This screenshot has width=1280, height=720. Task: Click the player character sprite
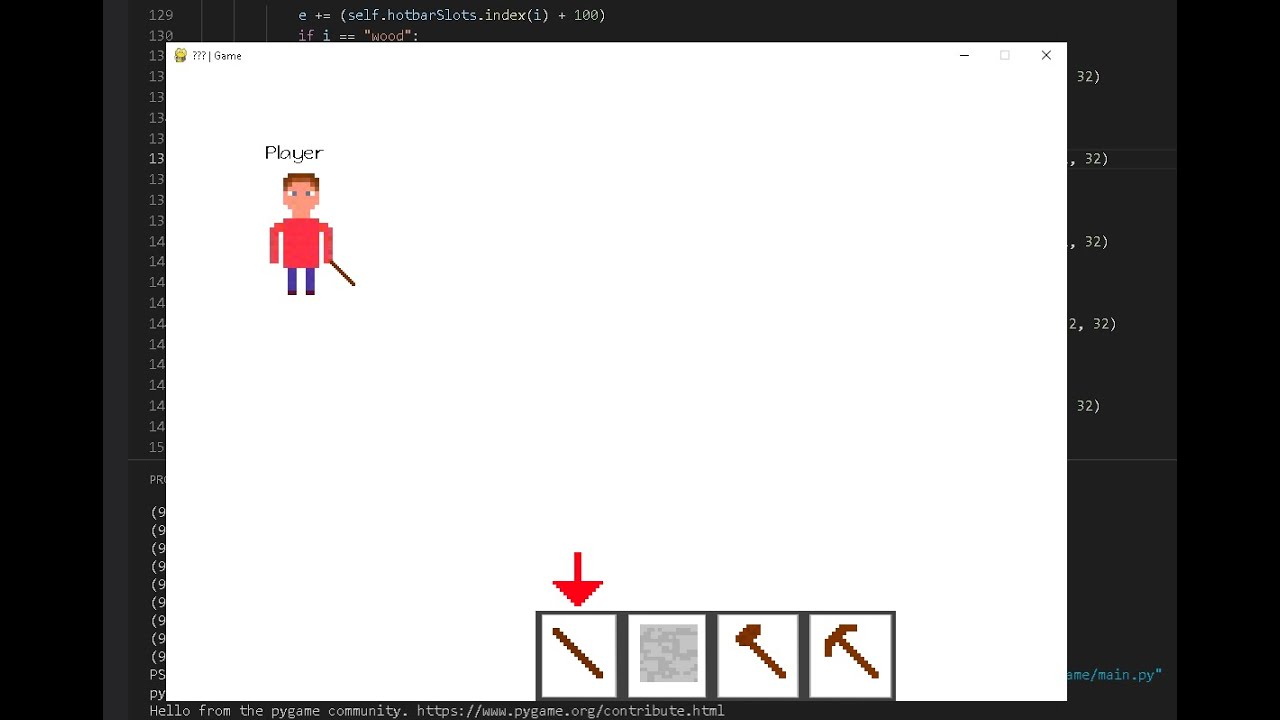301,234
